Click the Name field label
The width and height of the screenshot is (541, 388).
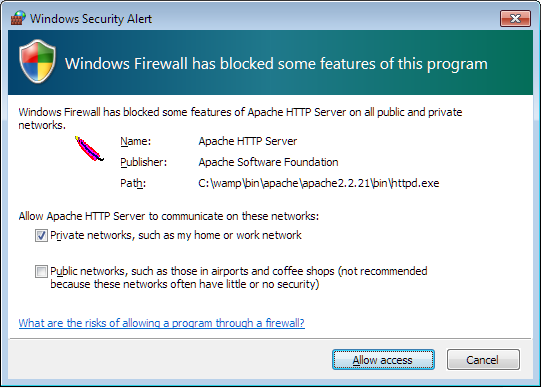(135, 141)
